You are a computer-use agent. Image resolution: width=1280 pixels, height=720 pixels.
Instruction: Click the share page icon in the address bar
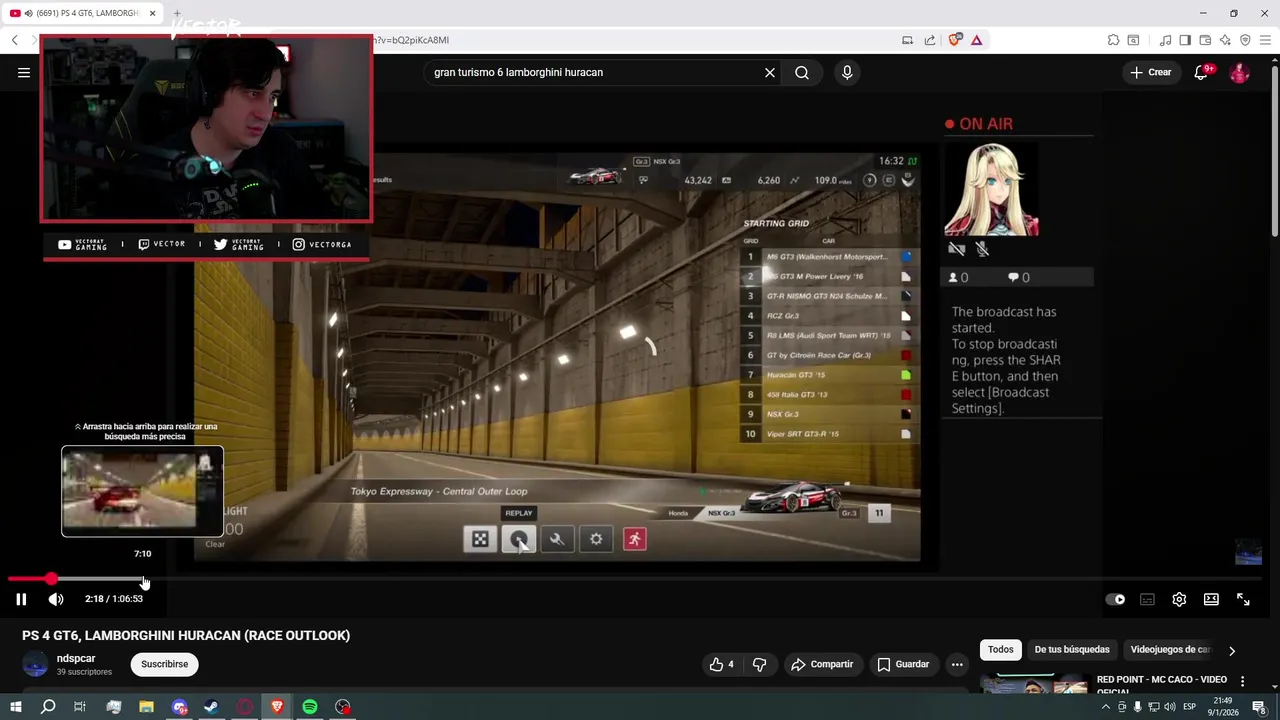pyautogui.click(x=930, y=40)
